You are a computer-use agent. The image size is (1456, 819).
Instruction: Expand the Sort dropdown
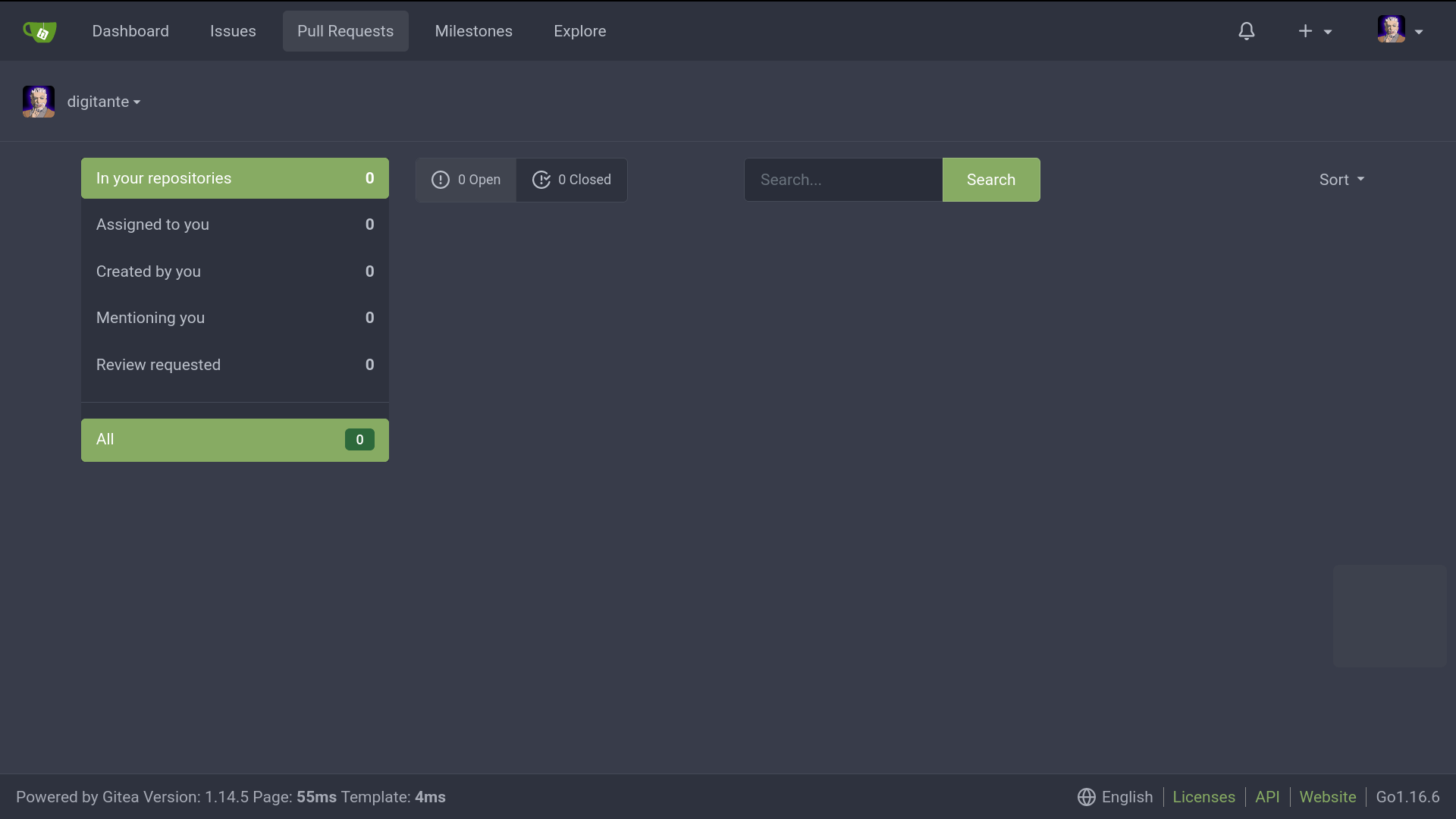1341,180
